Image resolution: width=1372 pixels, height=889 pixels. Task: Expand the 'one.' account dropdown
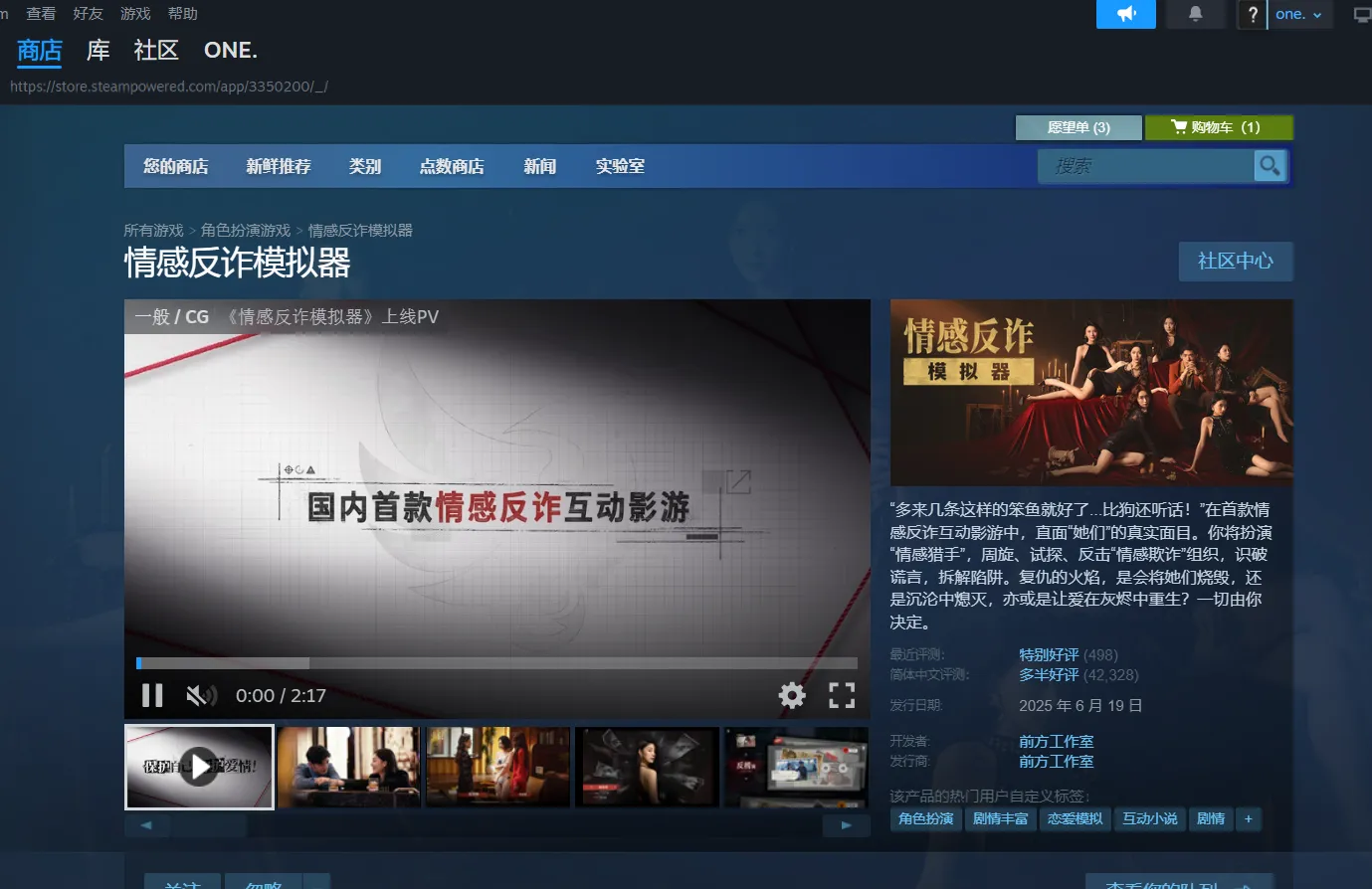1298,14
